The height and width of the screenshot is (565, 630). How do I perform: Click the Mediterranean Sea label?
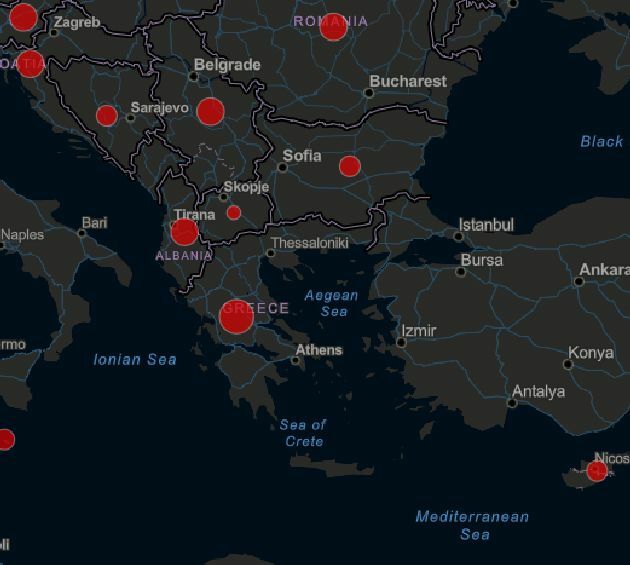pos(472,525)
